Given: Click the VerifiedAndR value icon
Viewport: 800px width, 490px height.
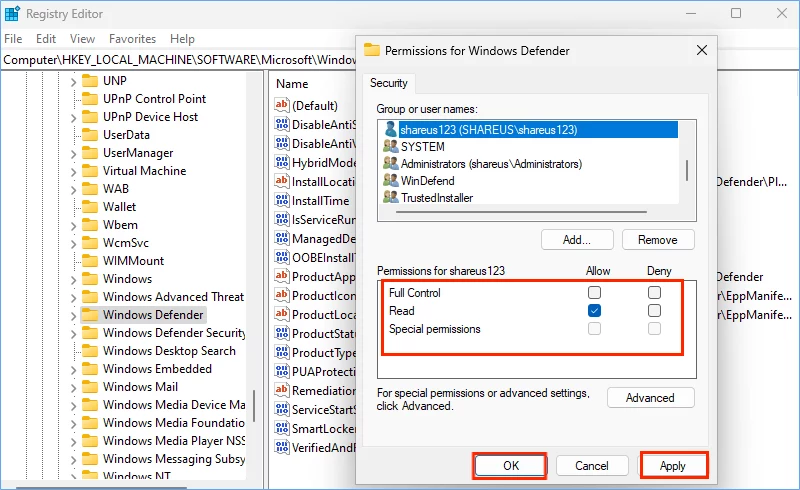Looking at the screenshot, I should point(282,447).
